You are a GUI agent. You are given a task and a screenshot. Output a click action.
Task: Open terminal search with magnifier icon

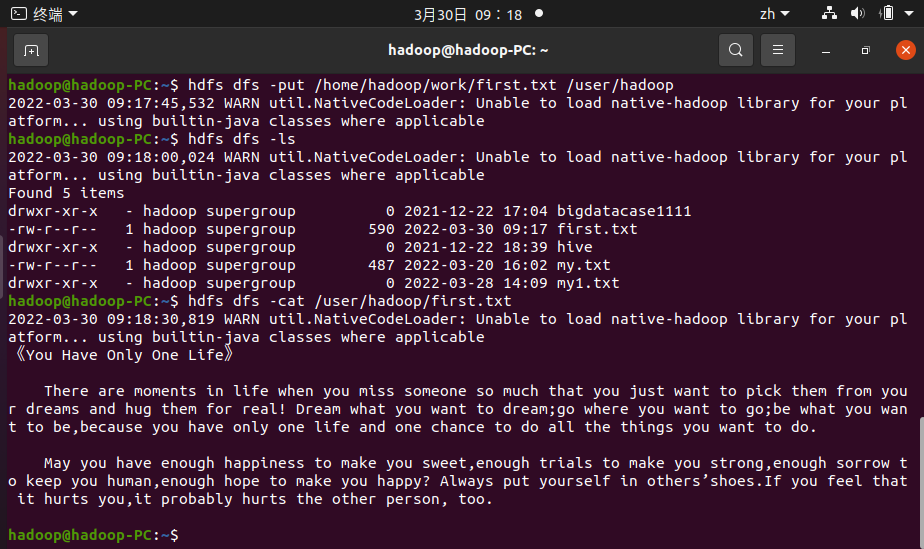pos(736,50)
